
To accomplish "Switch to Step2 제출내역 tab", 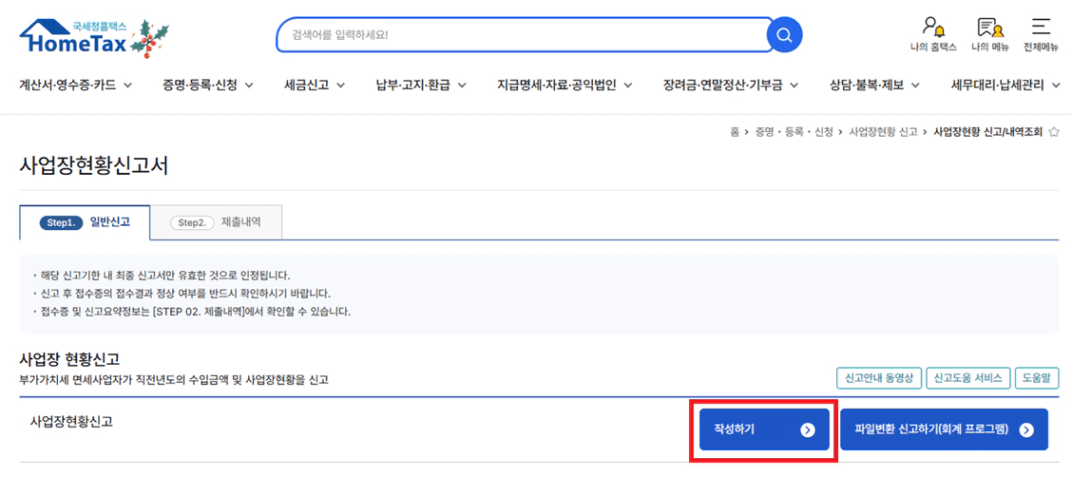I will [215, 222].
